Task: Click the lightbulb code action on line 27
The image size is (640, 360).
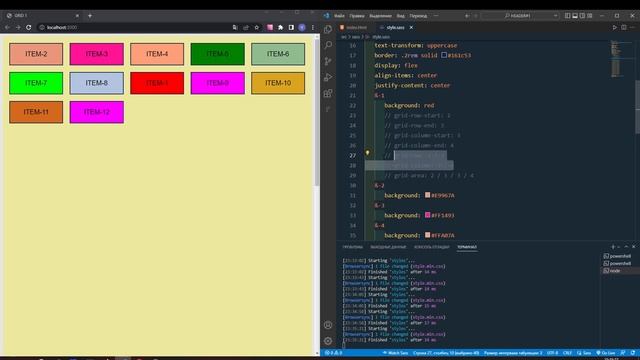Action: click(x=367, y=153)
